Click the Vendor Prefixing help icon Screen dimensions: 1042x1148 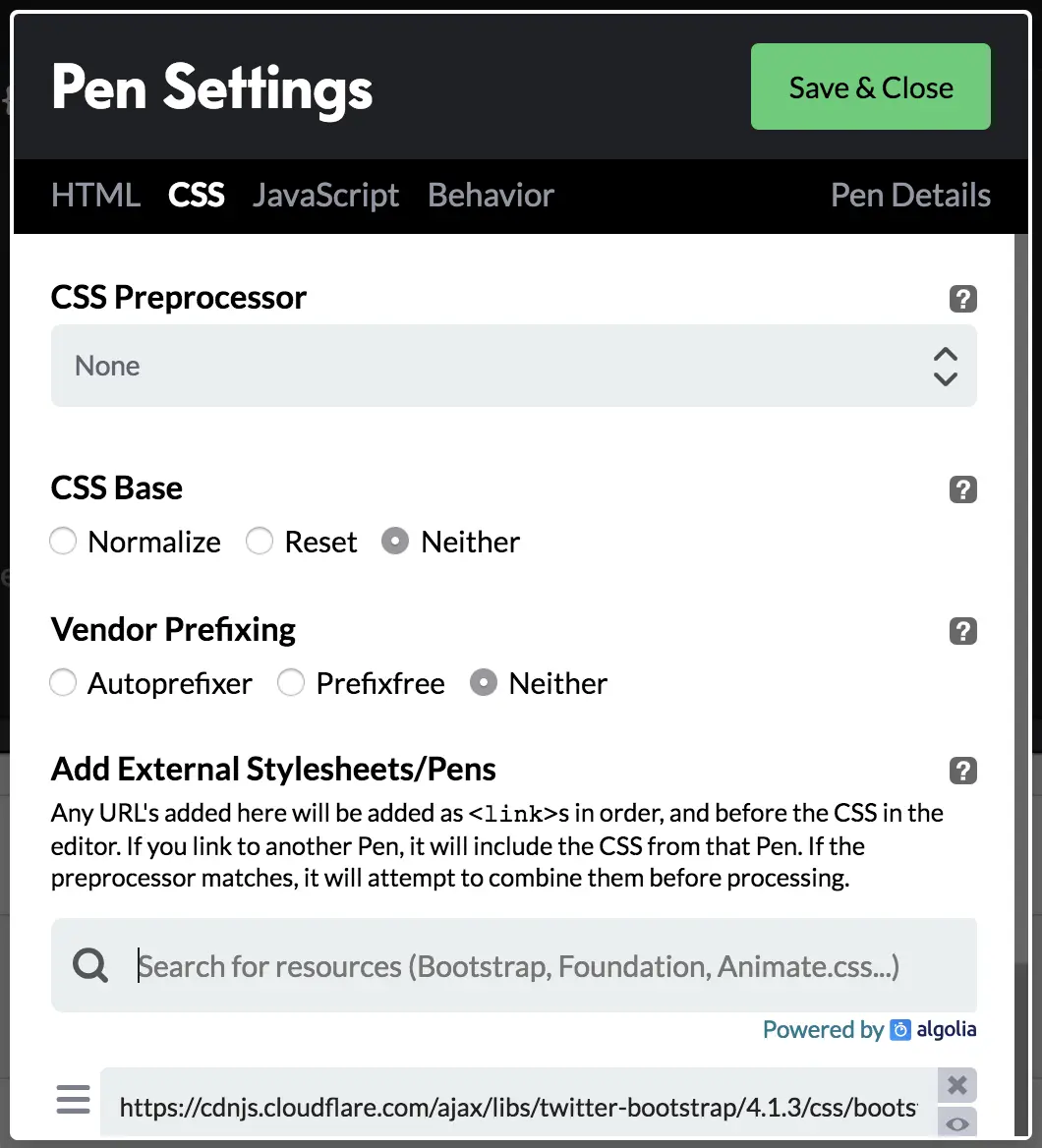point(962,631)
